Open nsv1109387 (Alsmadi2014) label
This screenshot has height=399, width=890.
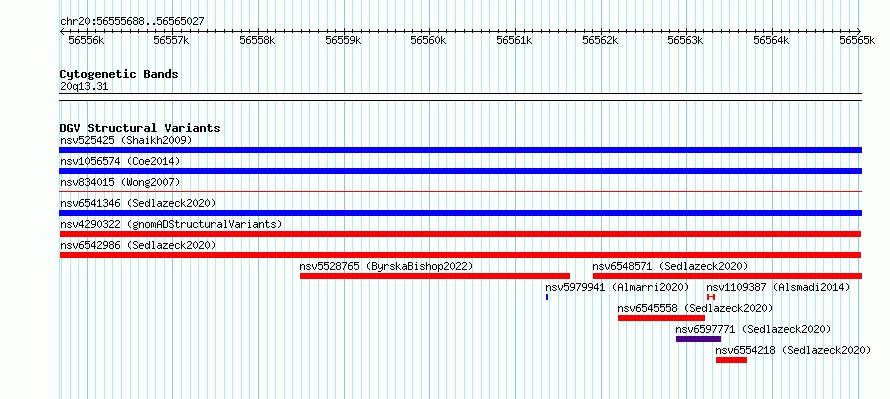(x=778, y=287)
